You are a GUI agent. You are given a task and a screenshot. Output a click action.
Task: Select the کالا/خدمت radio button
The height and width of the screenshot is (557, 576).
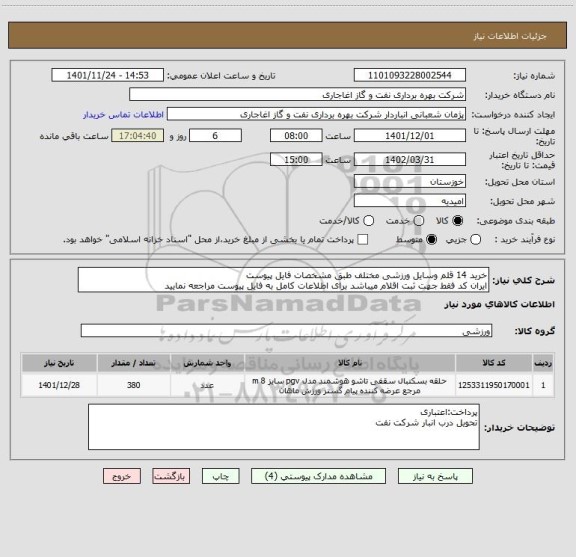pyautogui.click(x=368, y=221)
